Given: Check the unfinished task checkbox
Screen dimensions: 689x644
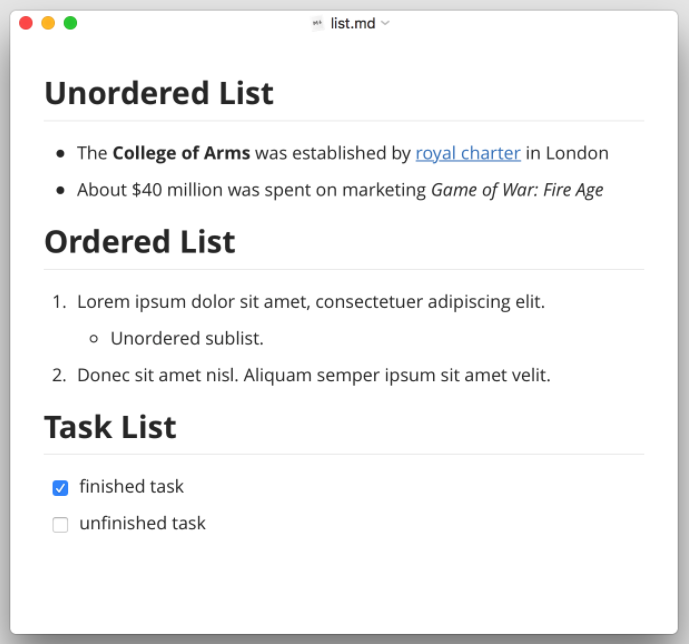Looking at the screenshot, I should (x=60, y=525).
